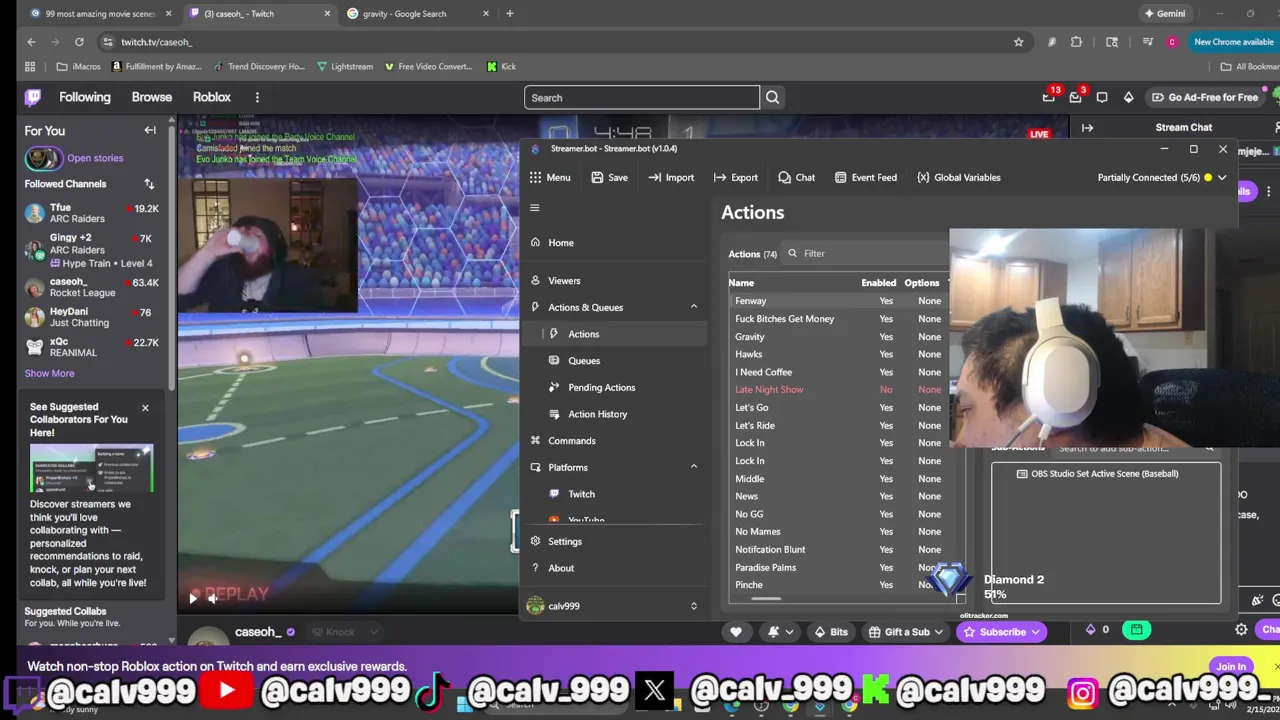Collapse the For You sidebar
Viewport: 1280px width, 720px height.
(150, 130)
